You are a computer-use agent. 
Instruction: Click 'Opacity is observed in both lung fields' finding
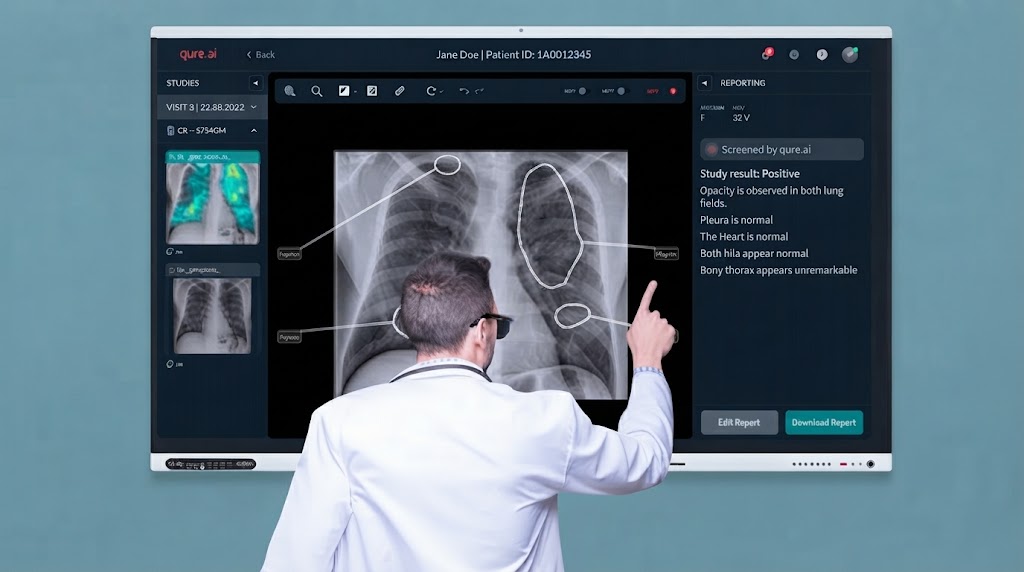(771, 197)
